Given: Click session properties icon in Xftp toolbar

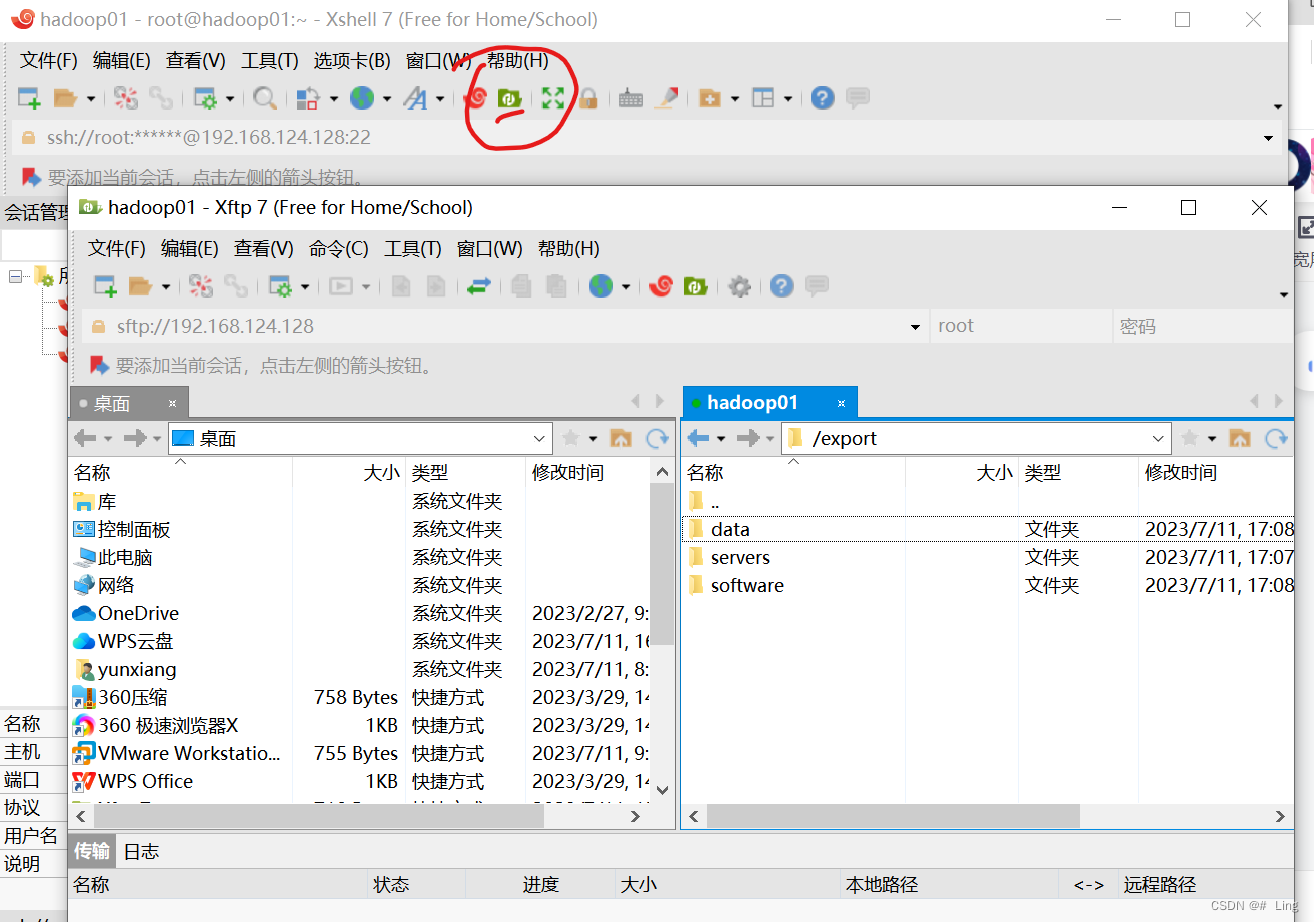Looking at the screenshot, I should [x=280, y=287].
